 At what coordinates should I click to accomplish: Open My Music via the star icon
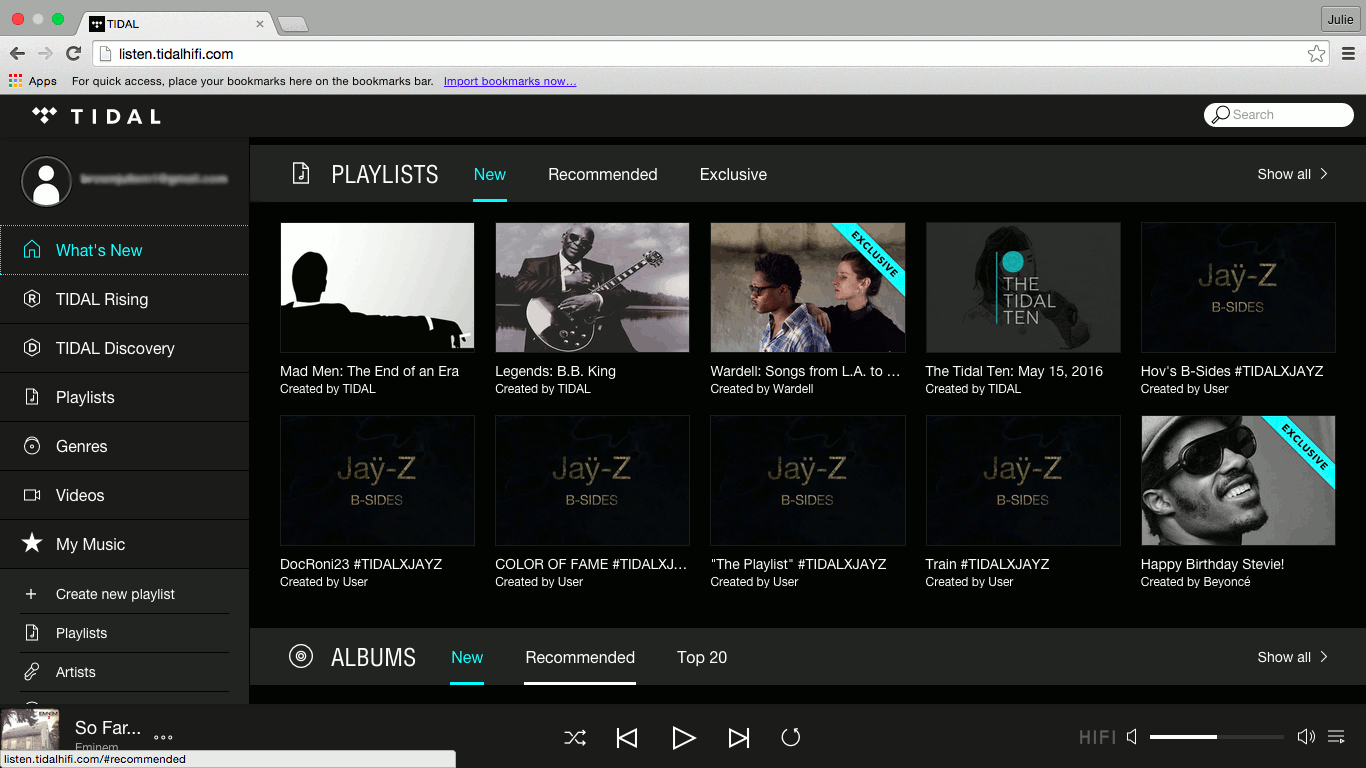pyautogui.click(x=33, y=544)
